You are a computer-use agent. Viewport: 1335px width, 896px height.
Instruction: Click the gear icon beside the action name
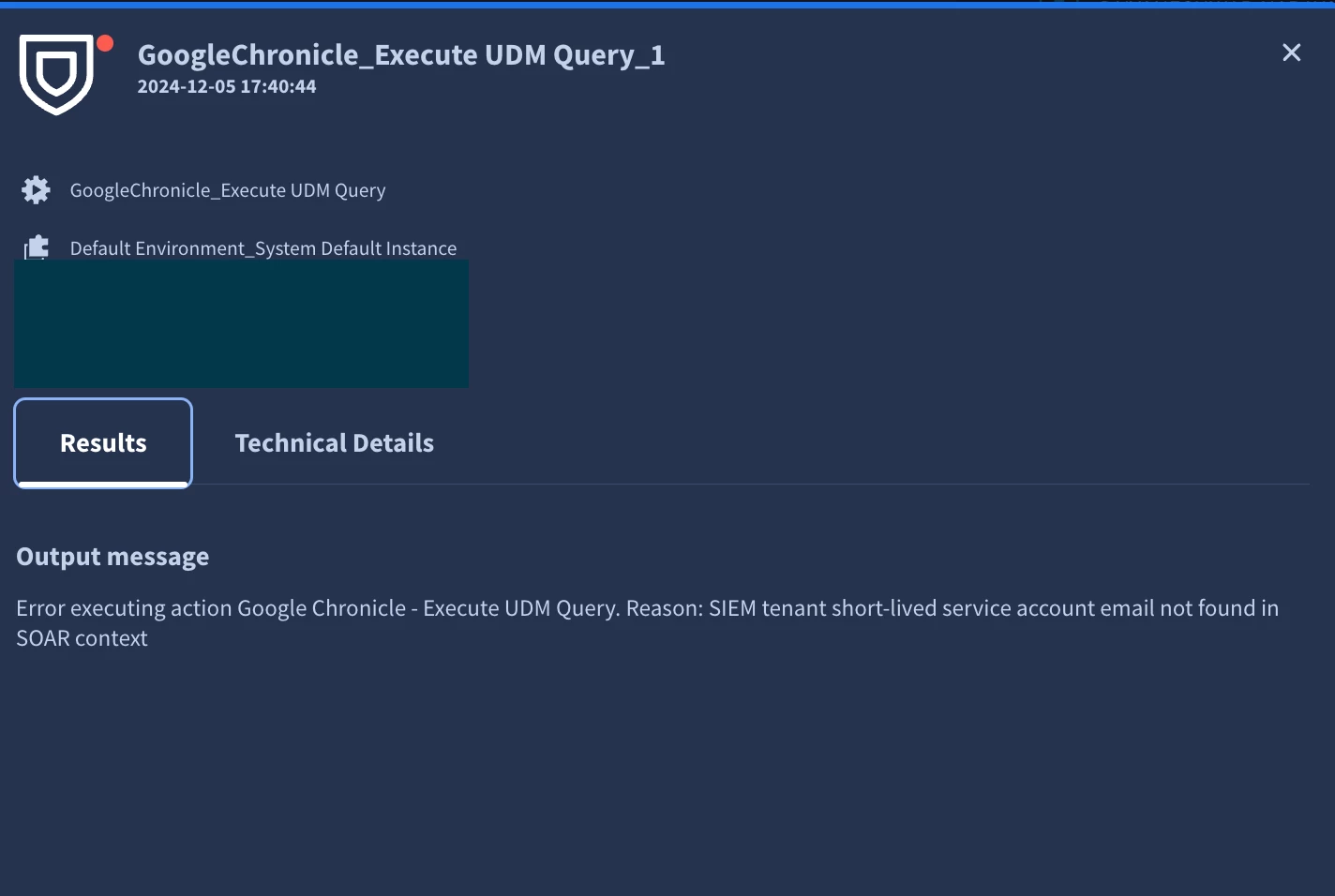[36, 190]
